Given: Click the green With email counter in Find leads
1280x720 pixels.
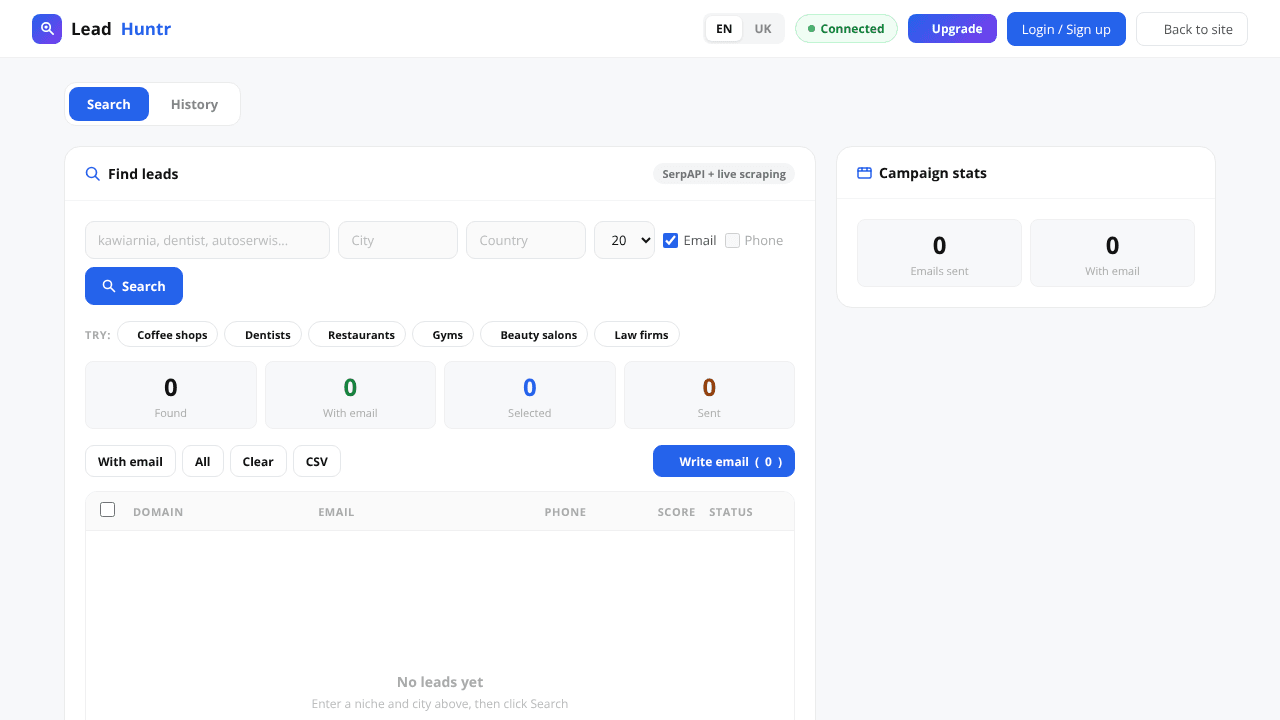Looking at the screenshot, I should 350,395.
